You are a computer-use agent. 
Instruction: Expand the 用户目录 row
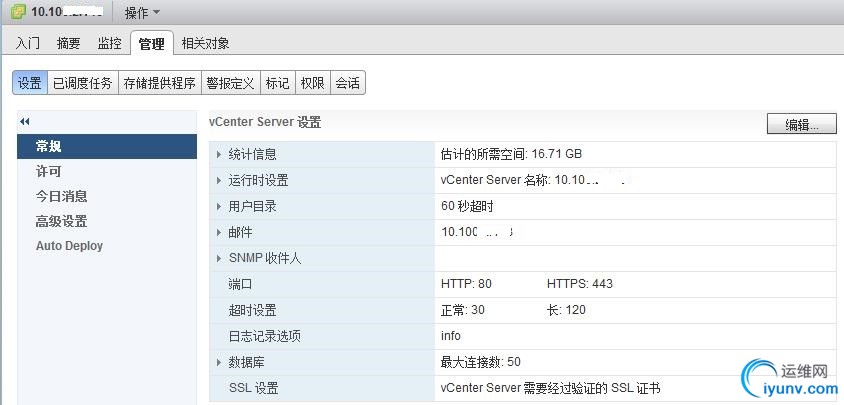coord(219,206)
